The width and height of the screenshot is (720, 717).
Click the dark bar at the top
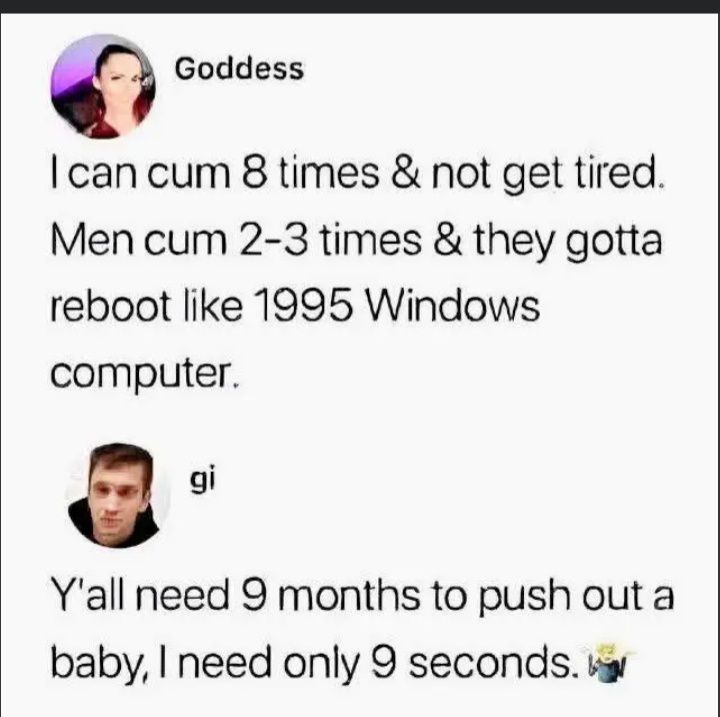pyautogui.click(x=360, y=6)
